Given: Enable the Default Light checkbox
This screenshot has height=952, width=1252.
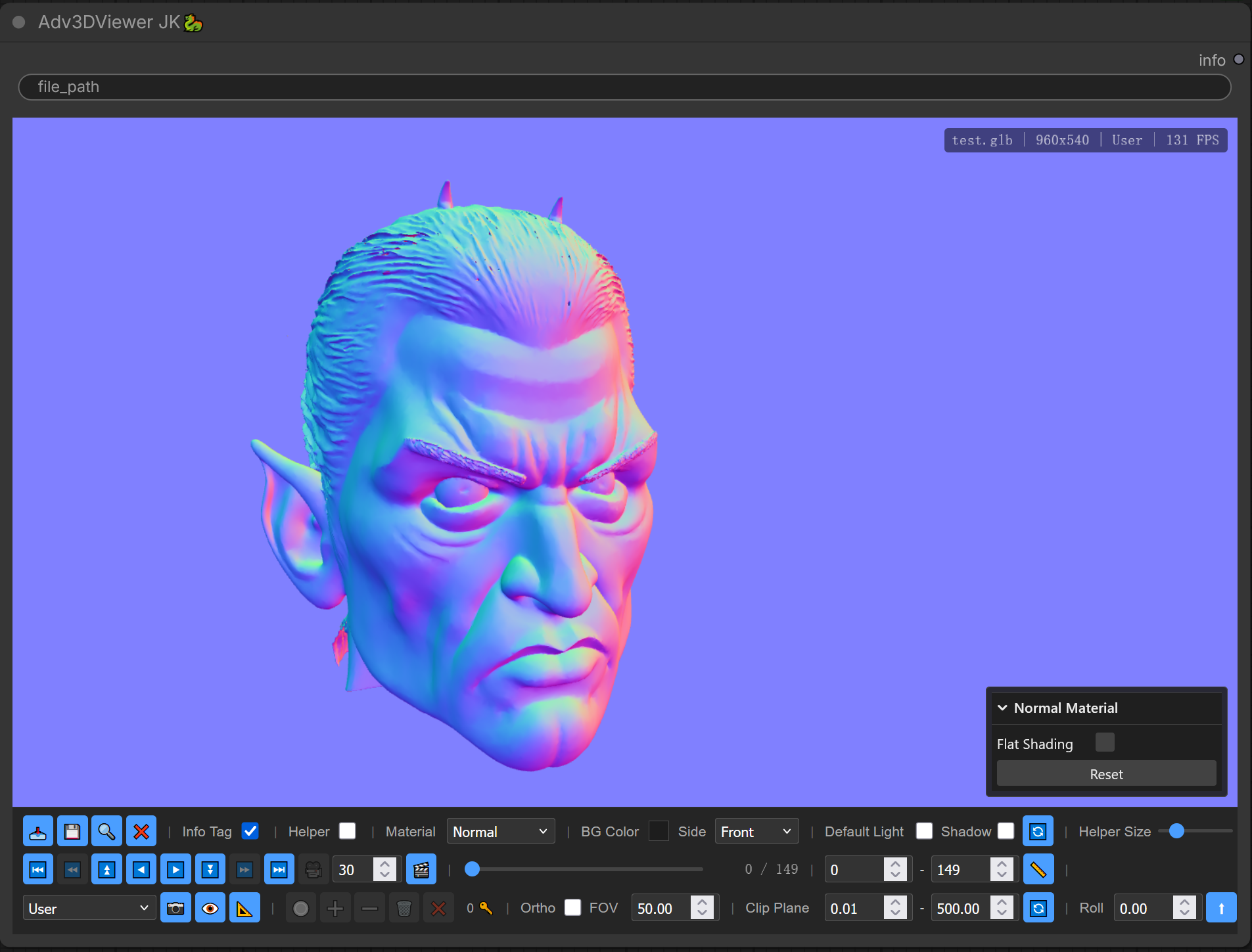Looking at the screenshot, I should pos(924,831).
